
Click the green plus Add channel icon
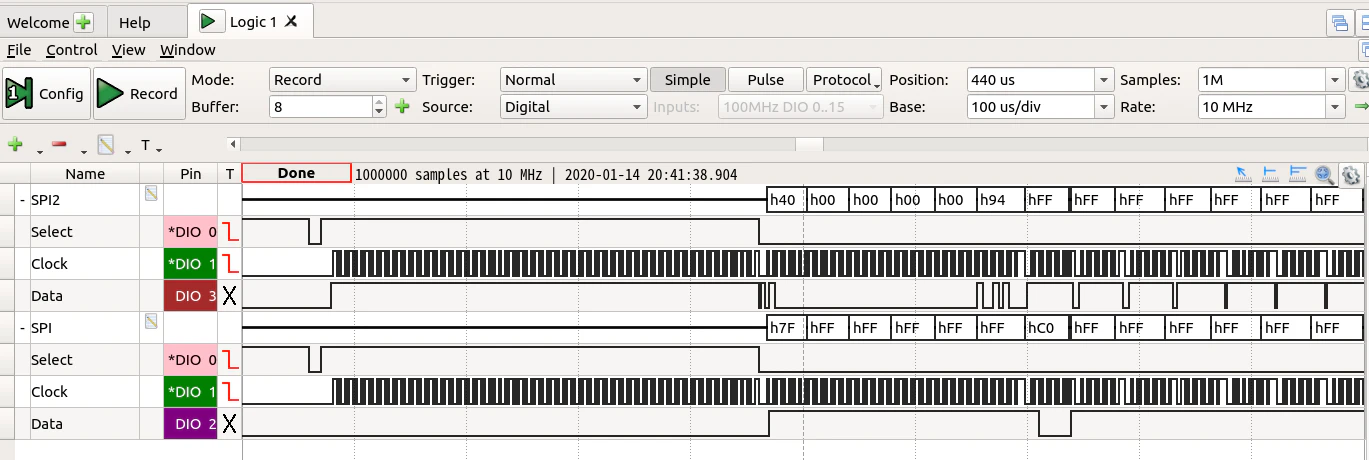[x=15, y=145]
